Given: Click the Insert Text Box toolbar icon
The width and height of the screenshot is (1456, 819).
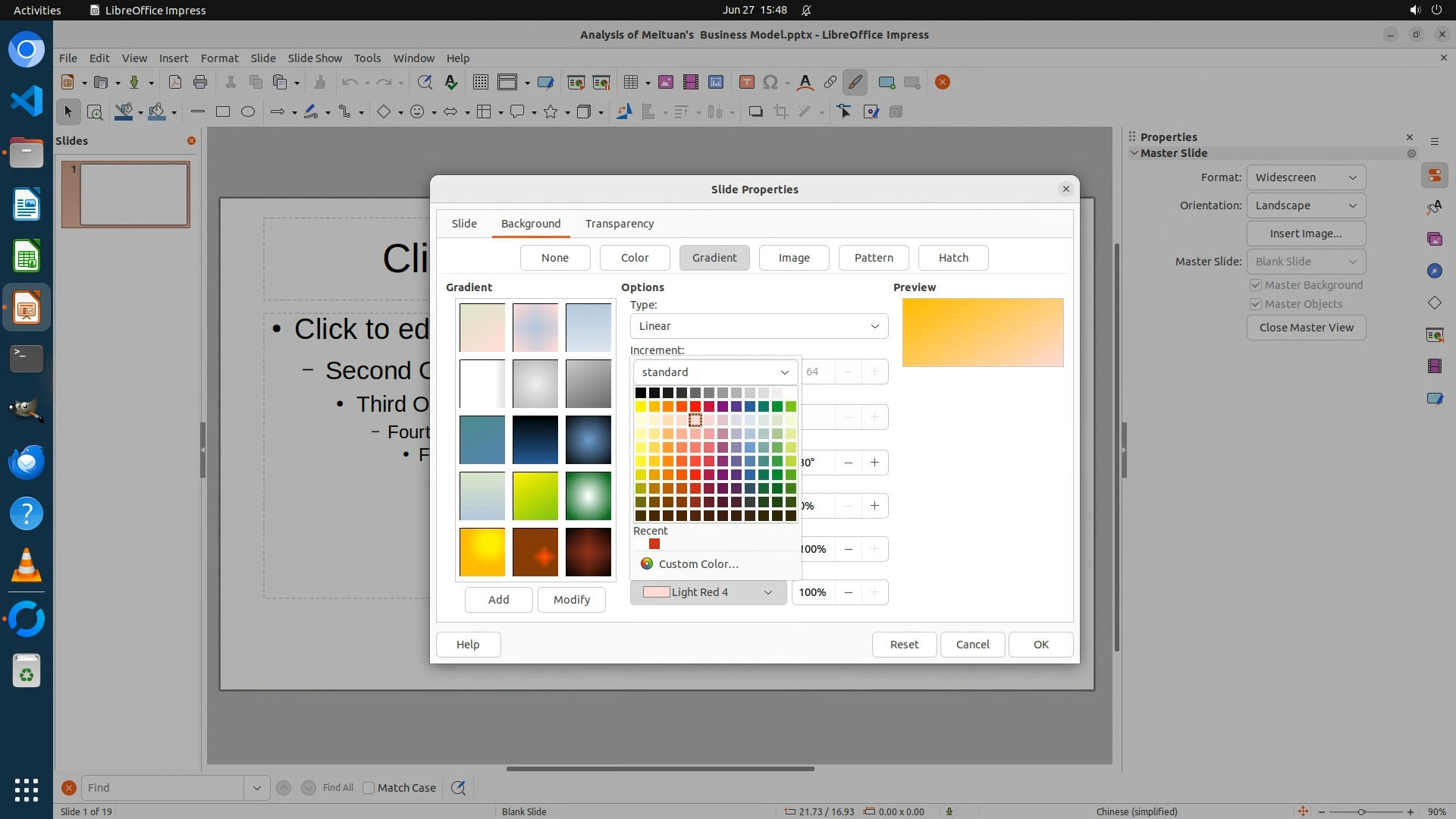Looking at the screenshot, I should pos(746,83).
